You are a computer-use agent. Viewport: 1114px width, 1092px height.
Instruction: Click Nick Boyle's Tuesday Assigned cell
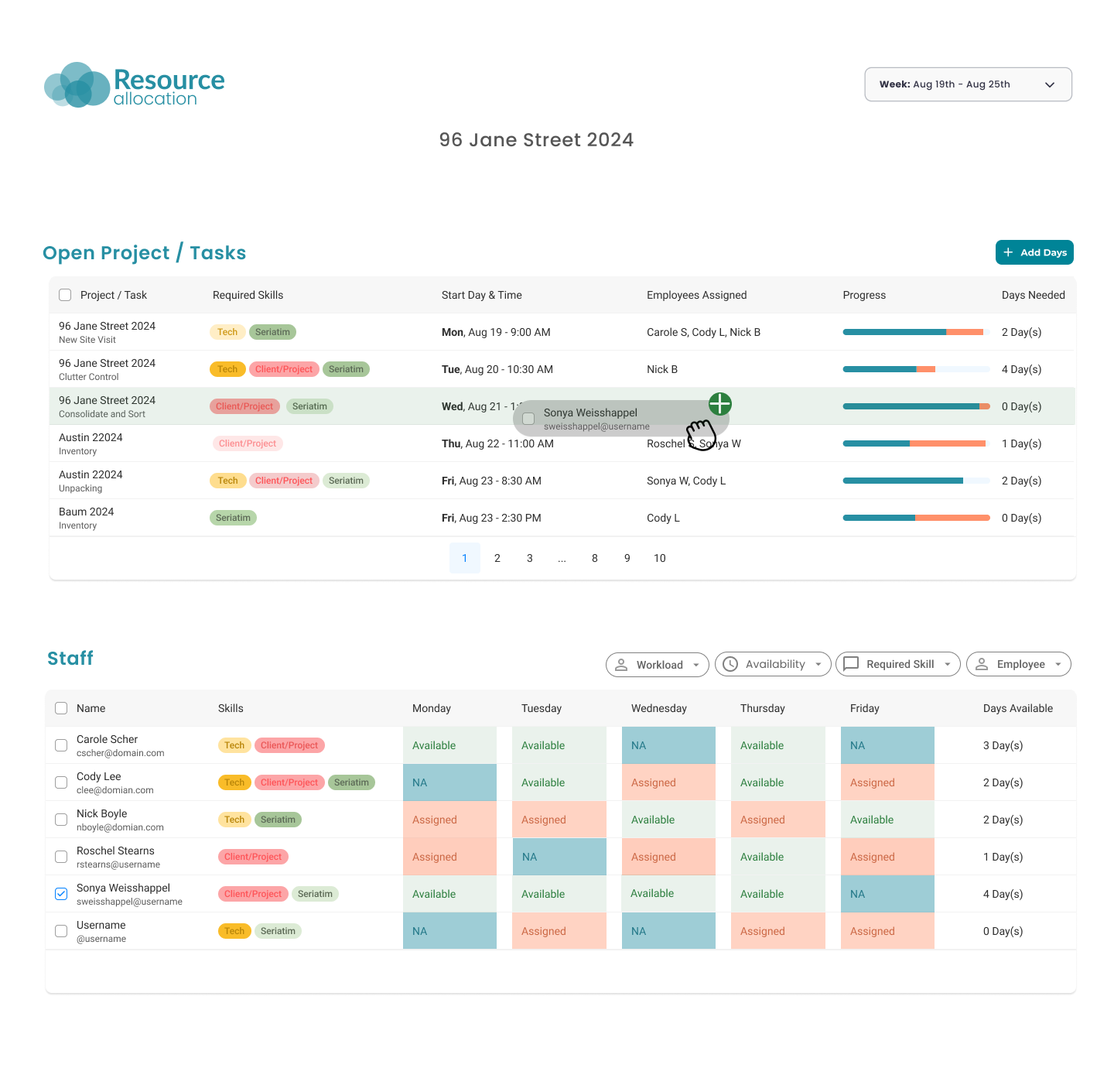click(559, 820)
